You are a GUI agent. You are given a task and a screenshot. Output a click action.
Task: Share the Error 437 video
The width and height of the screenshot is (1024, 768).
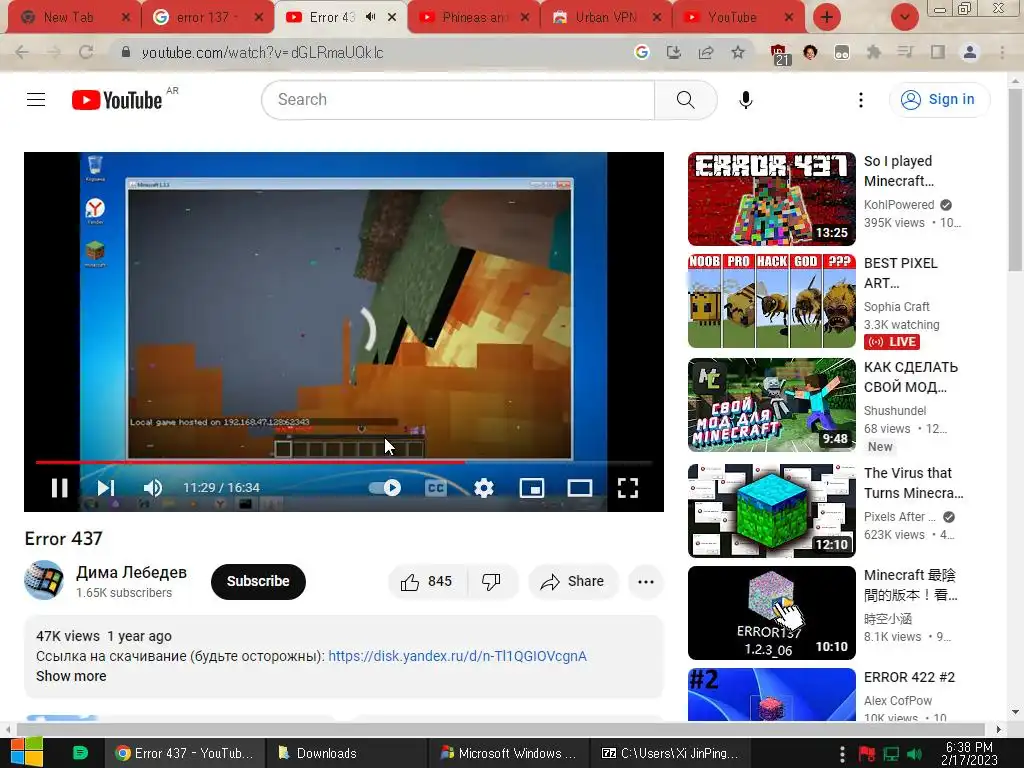click(572, 581)
